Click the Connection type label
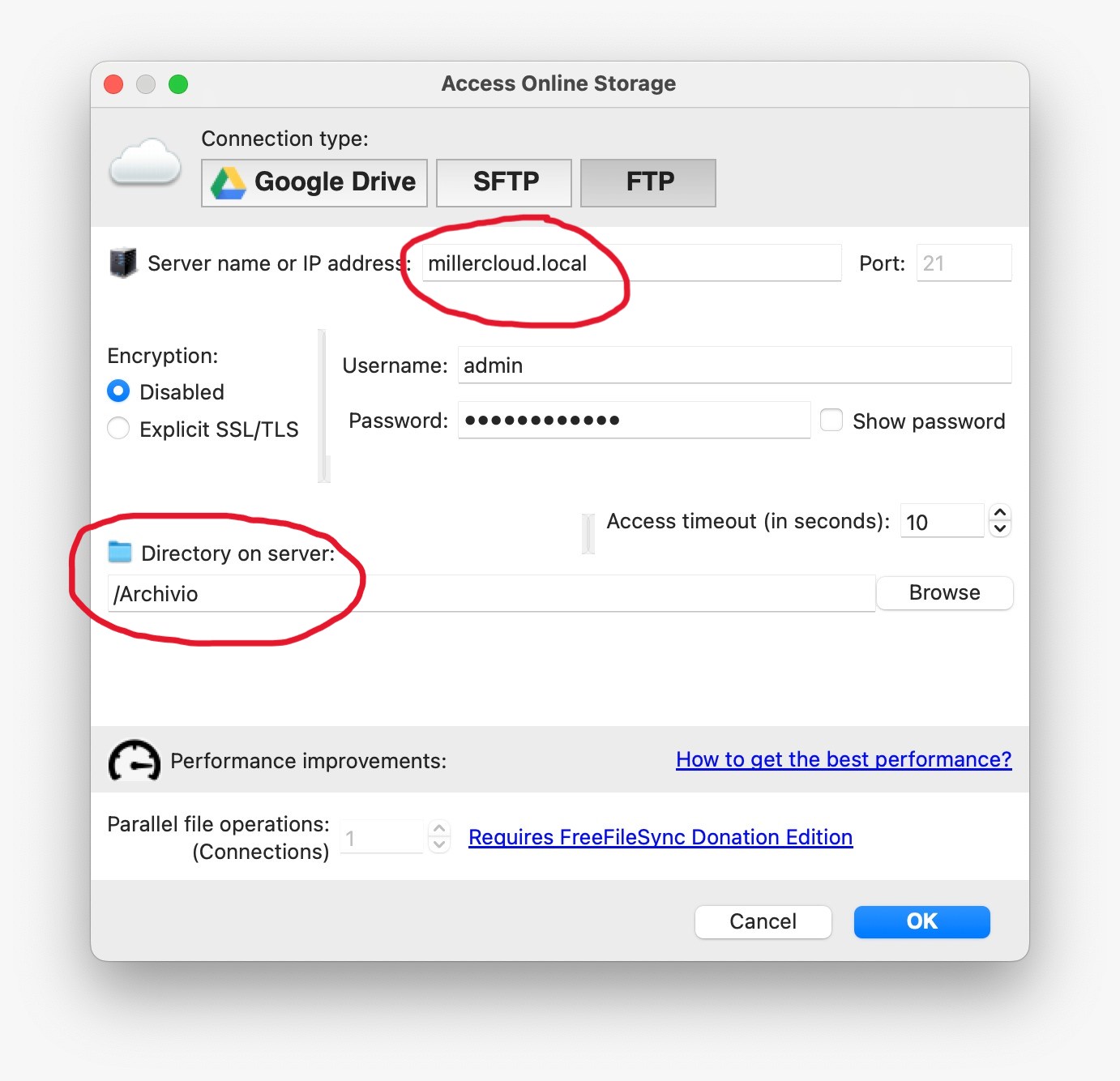 (x=284, y=139)
